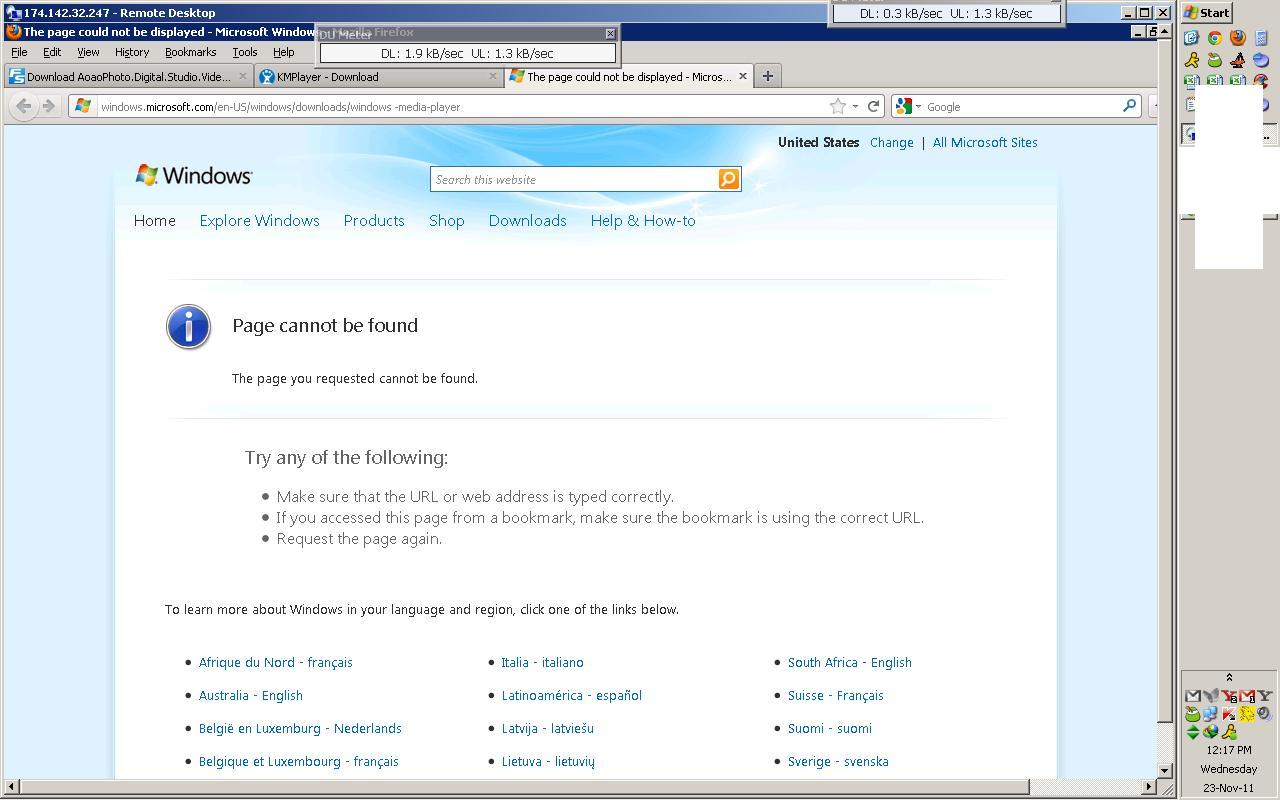Open the globe download manager tray icon
This screenshot has width=1280, height=800.
(x=1211, y=732)
